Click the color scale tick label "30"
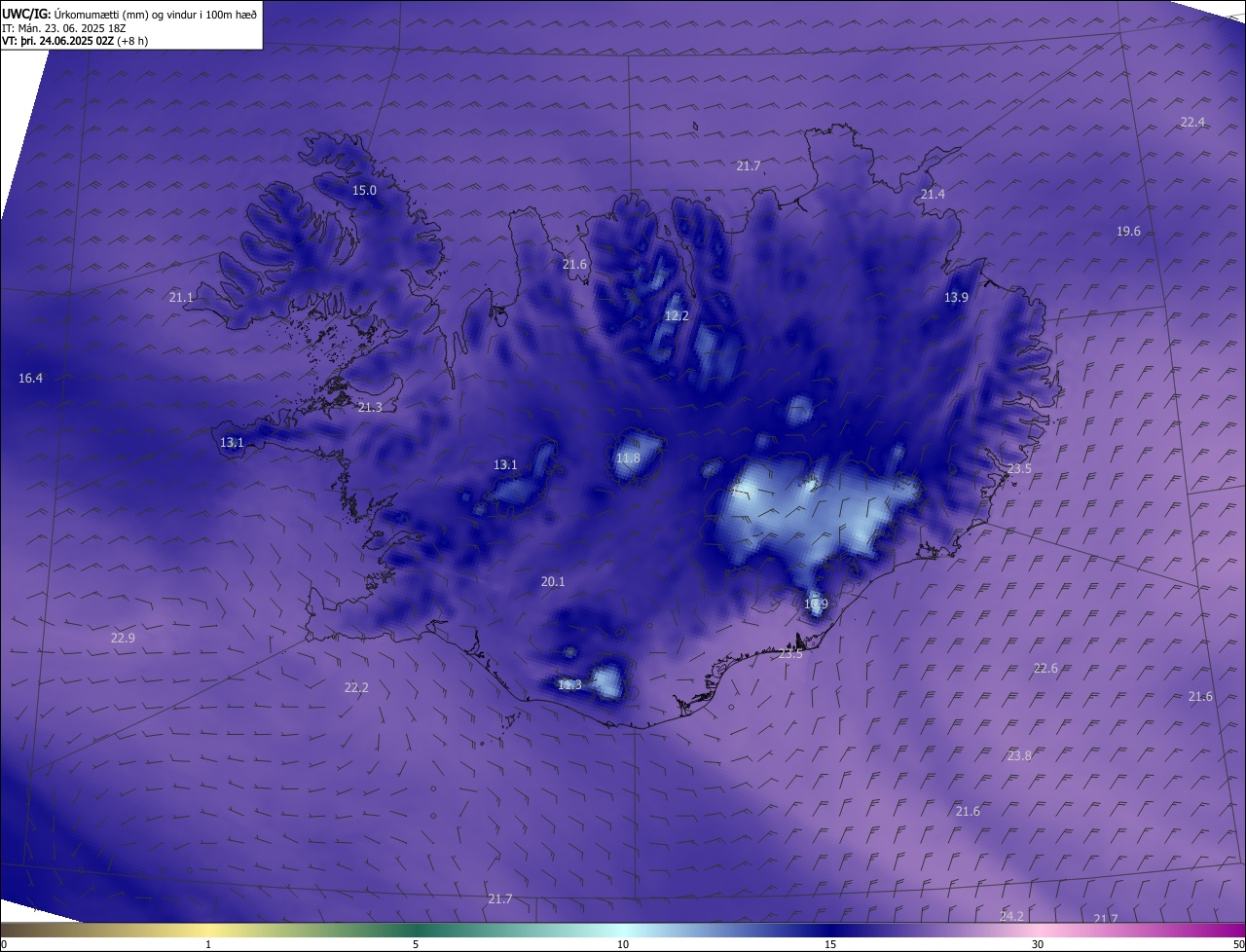The height and width of the screenshot is (952, 1246). [x=1038, y=944]
